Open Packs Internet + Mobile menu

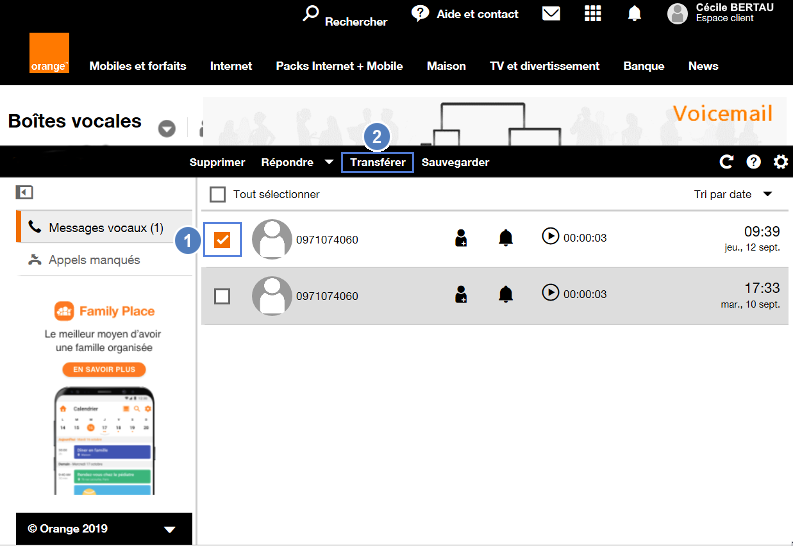[x=339, y=66]
